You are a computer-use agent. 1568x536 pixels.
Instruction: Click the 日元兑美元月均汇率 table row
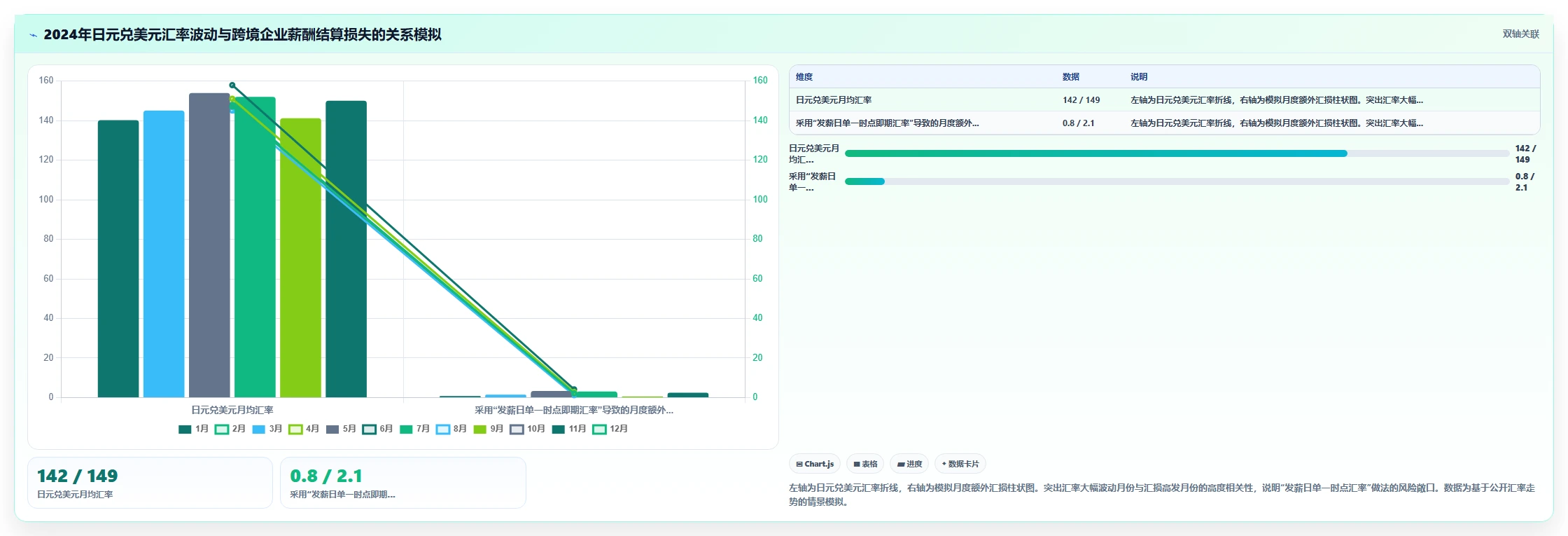[1164, 100]
